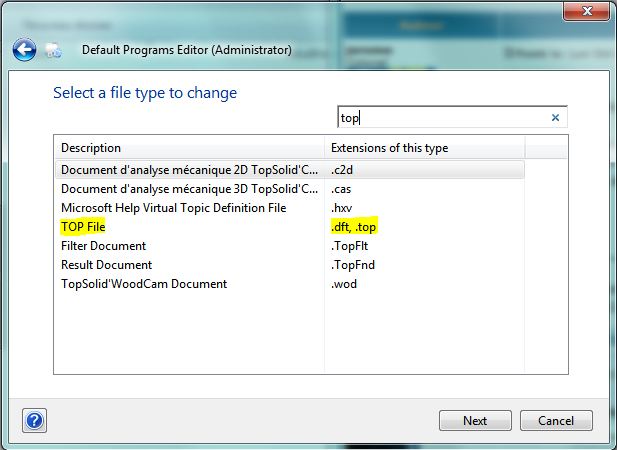Click the .wod extension cell
This screenshot has height=450, width=617.
pyautogui.click(x=344, y=284)
